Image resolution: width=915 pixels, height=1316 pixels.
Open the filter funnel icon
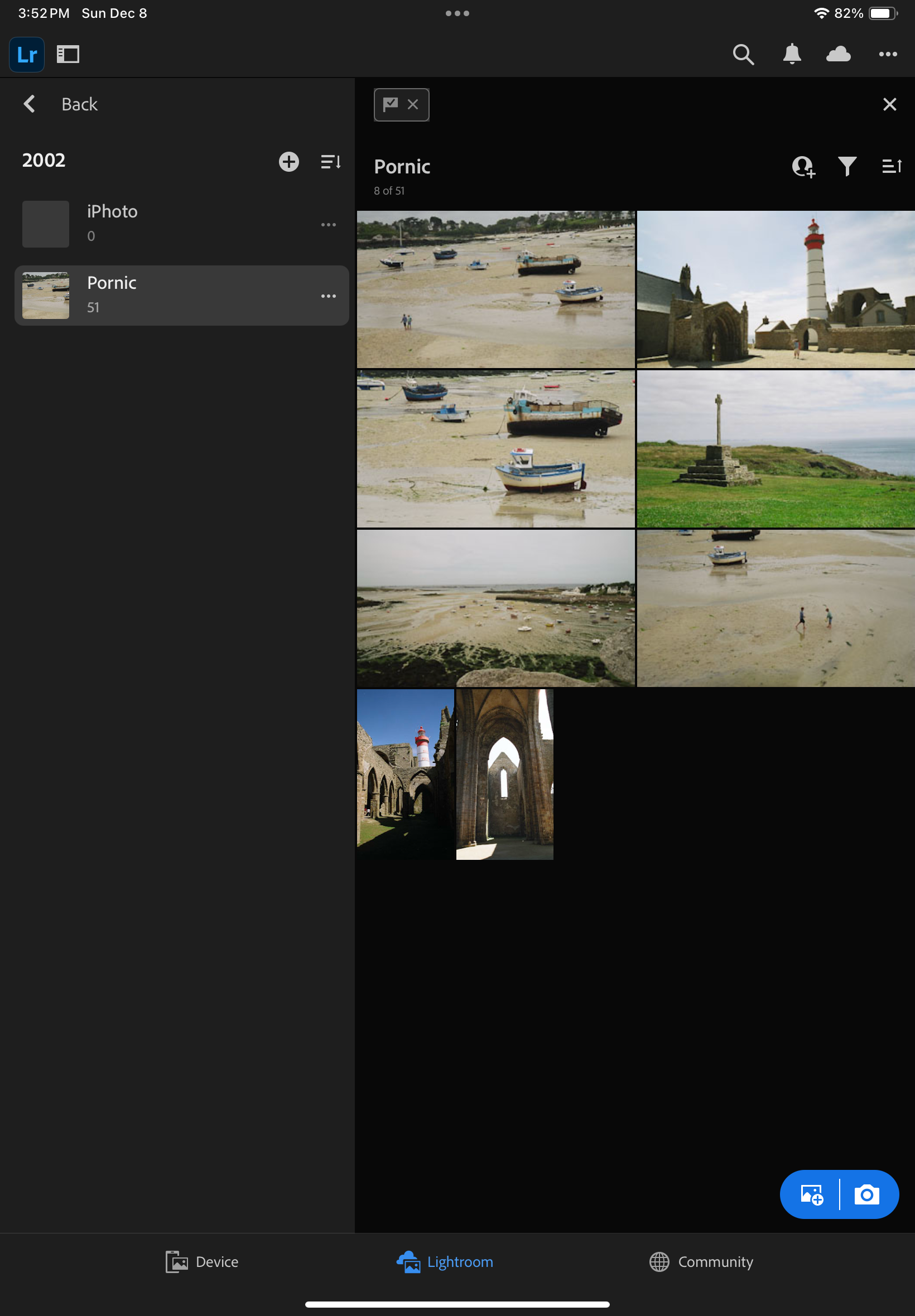[x=847, y=166]
